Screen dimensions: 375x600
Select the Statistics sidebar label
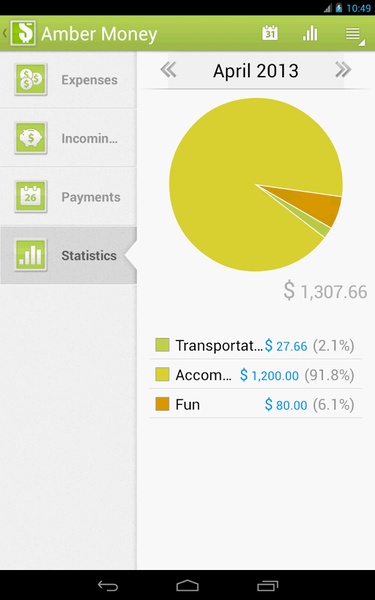pos(89,256)
